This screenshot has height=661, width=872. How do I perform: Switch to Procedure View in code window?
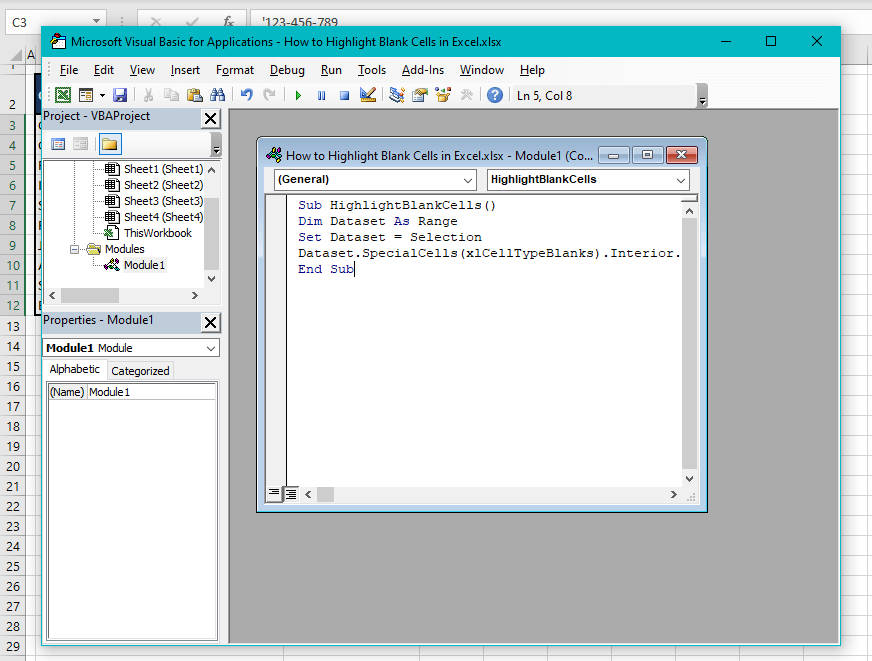click(275, 494)
